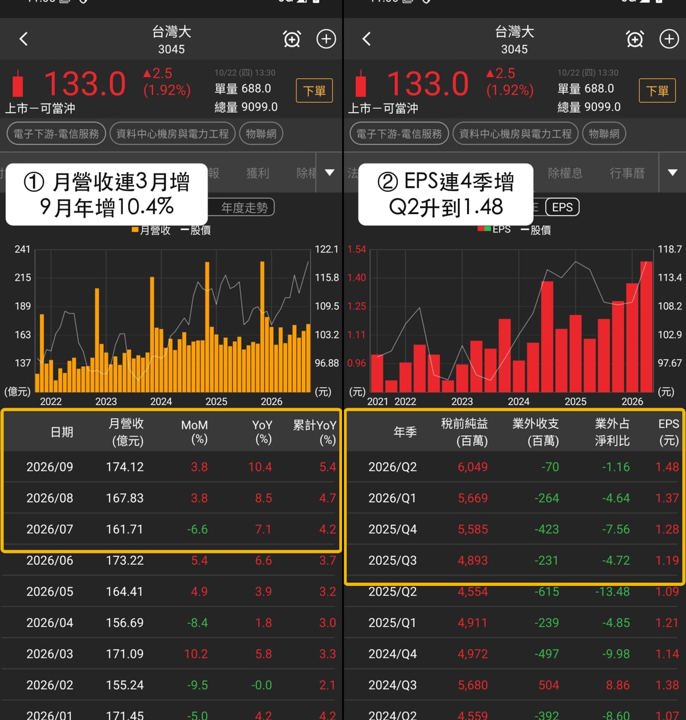The image size is (686, 720).
Task: Tap 下單 order button on EPS screen
Action: pos(658,90)
